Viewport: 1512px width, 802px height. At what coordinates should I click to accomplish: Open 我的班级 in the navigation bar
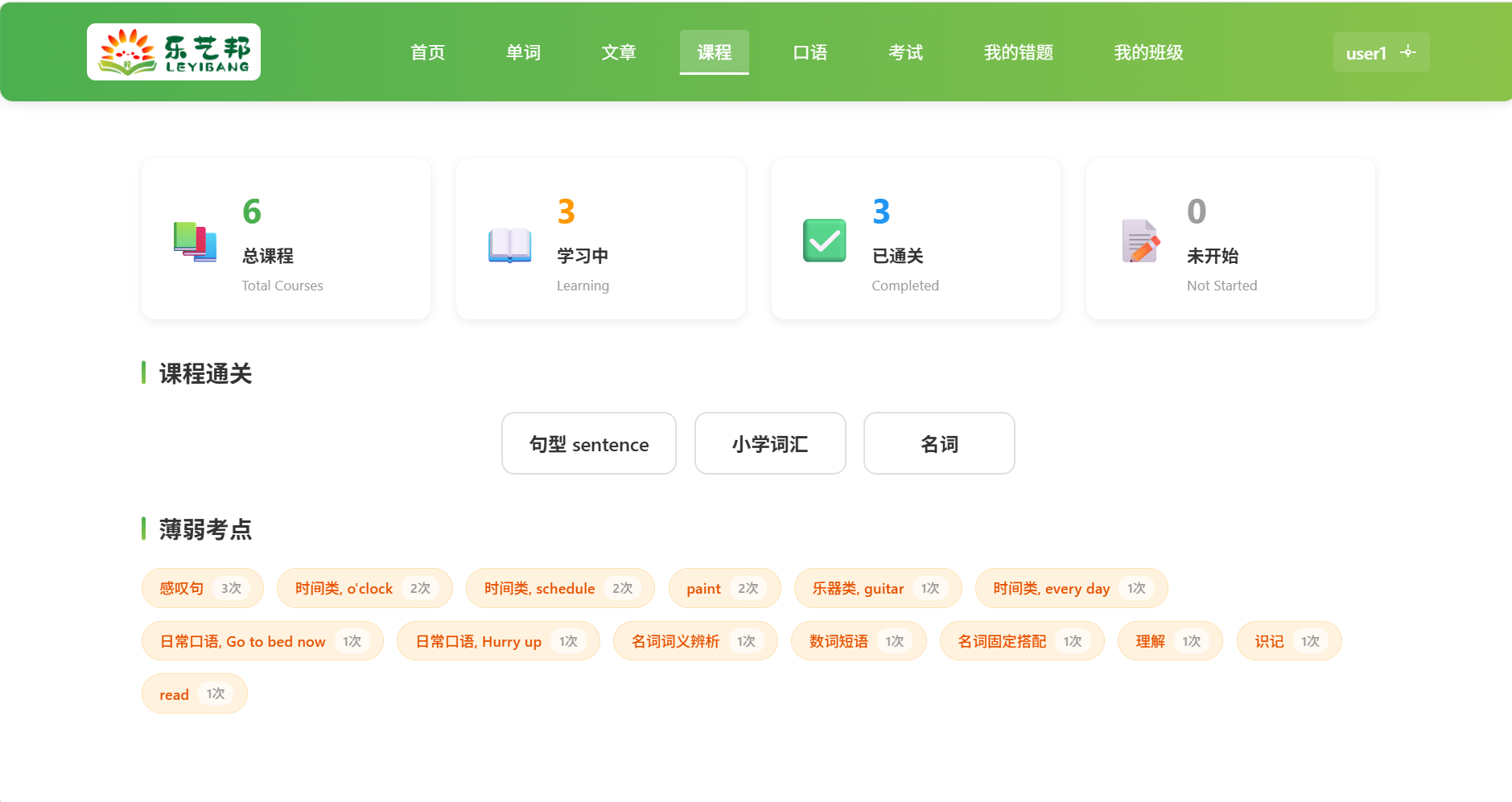coord(1148,52)
